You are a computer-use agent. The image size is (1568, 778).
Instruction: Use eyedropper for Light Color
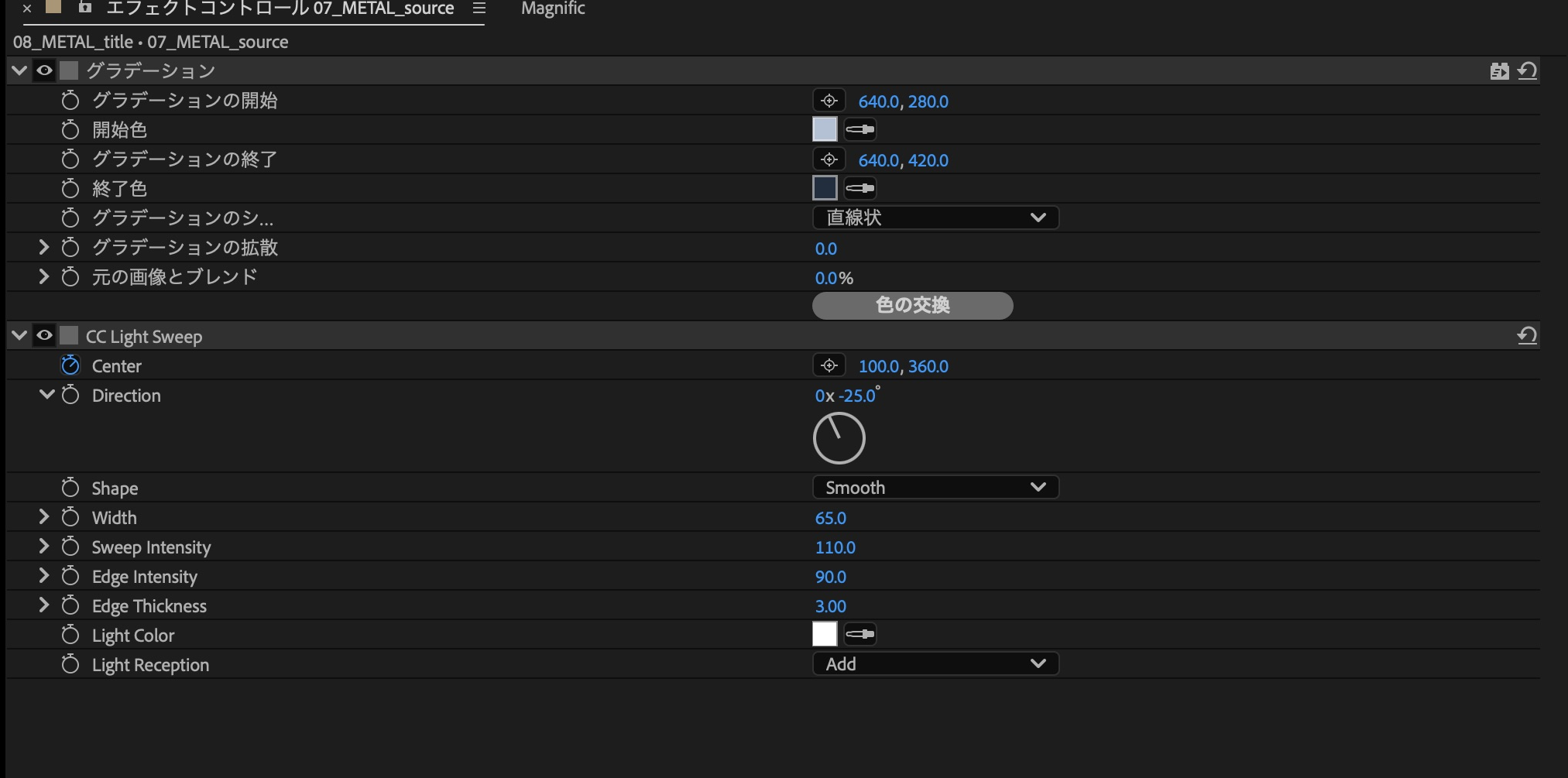(x=859, y=634)
